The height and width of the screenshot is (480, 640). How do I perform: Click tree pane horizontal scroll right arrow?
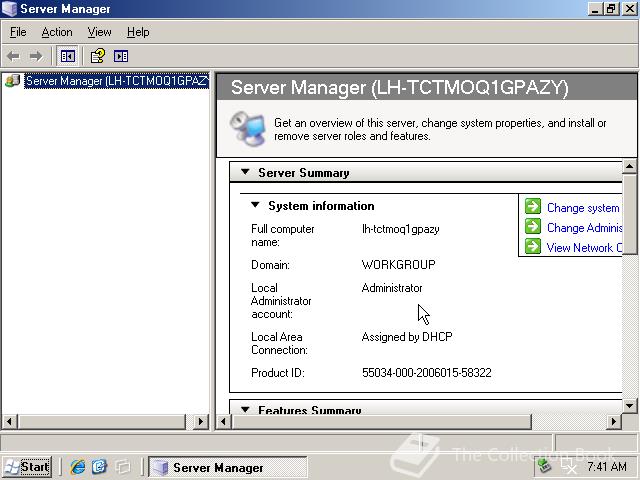[200, 421]
